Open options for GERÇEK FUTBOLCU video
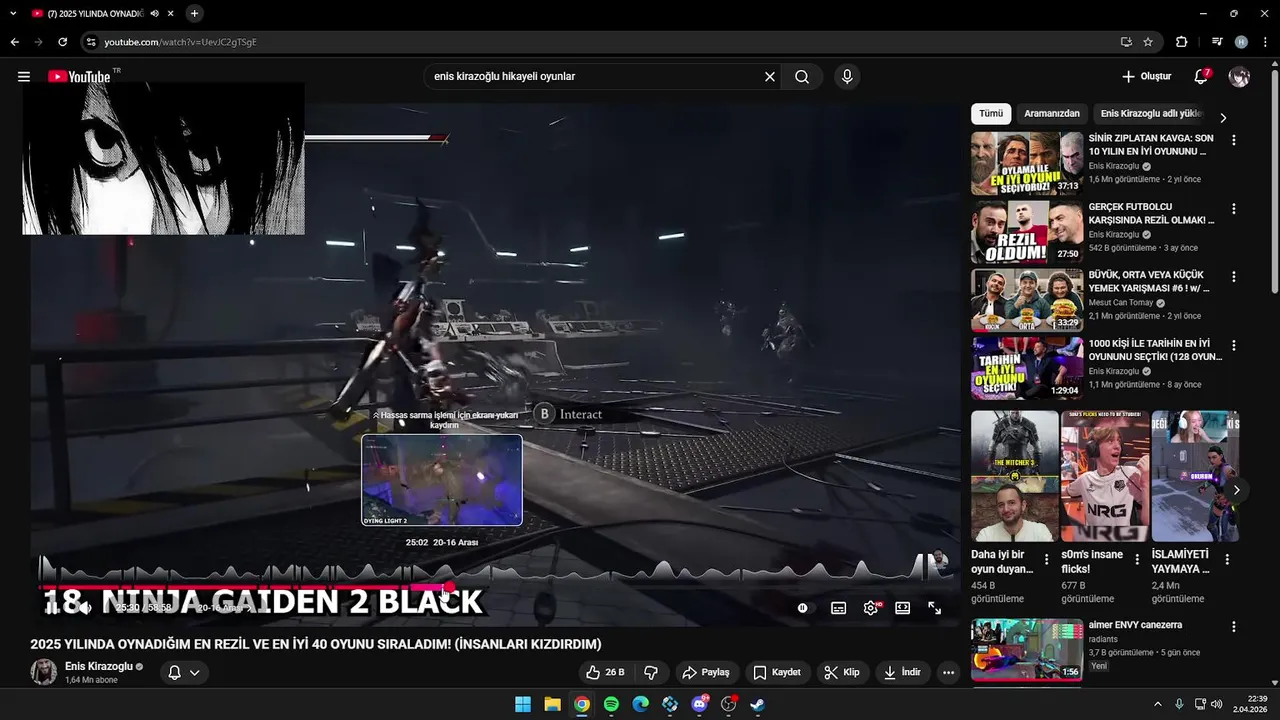 tap(1234, 209)
